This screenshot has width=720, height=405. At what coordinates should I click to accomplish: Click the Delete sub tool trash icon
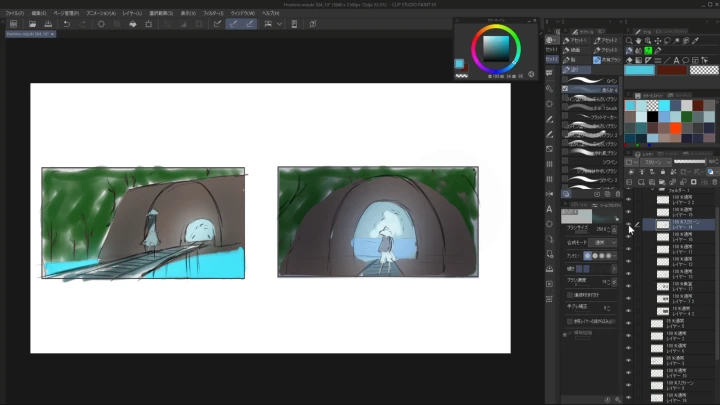(618, 194)
